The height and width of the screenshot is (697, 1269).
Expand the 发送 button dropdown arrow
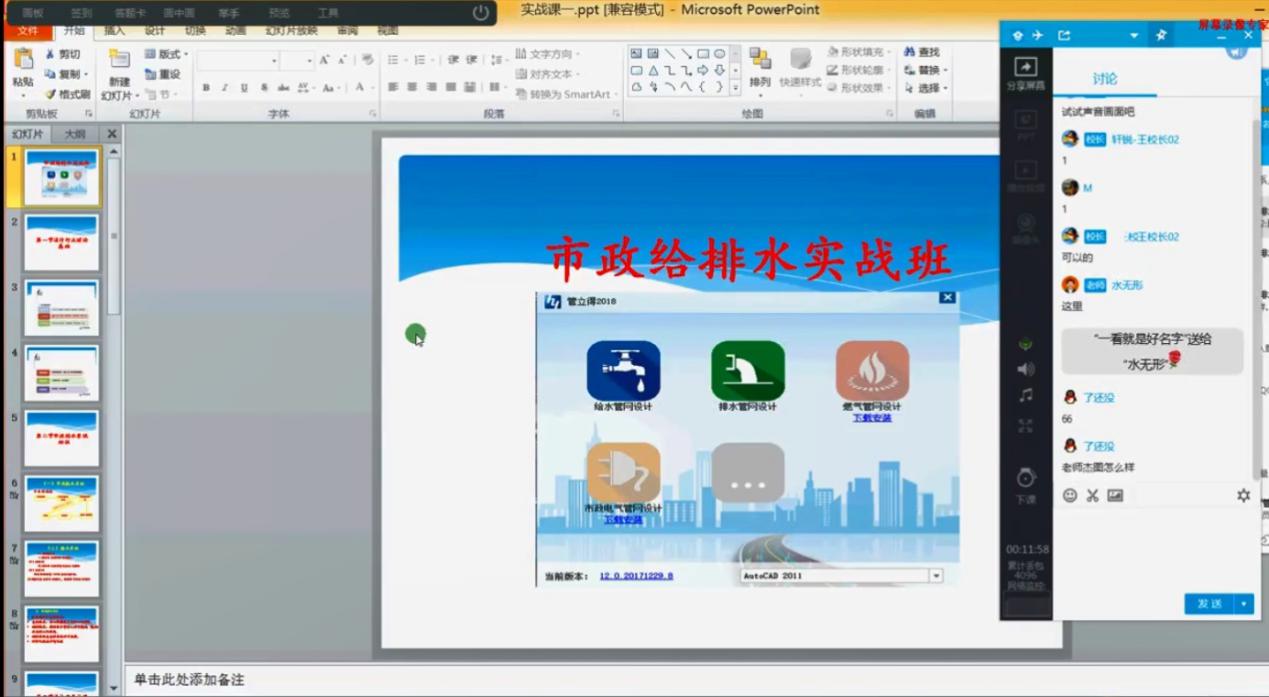pos(1244,604)
